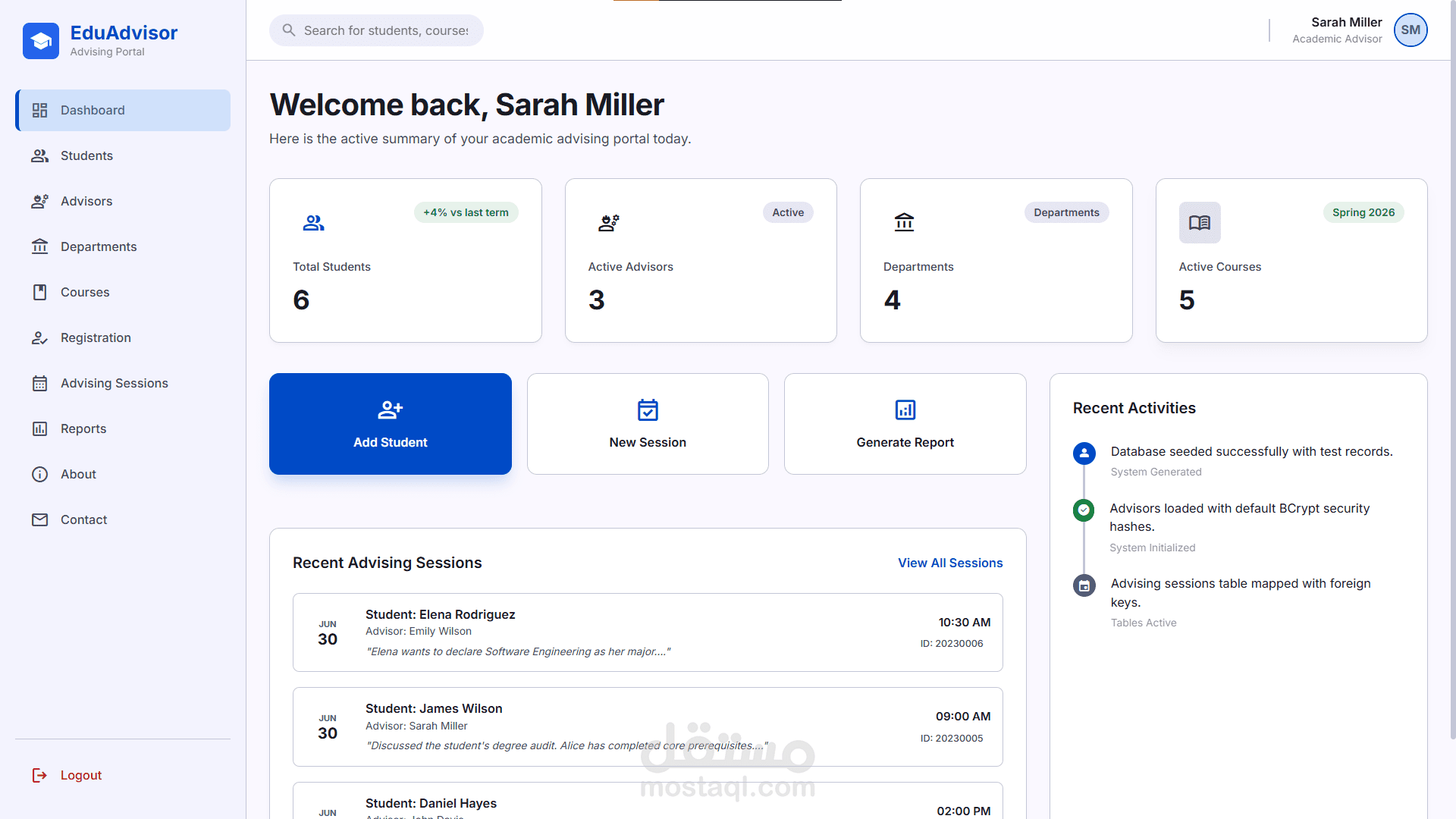Viewport: 1456px width, 819px height.
Task: Click the Dashboard grid icon in sidebar
Action: point(39,111)
